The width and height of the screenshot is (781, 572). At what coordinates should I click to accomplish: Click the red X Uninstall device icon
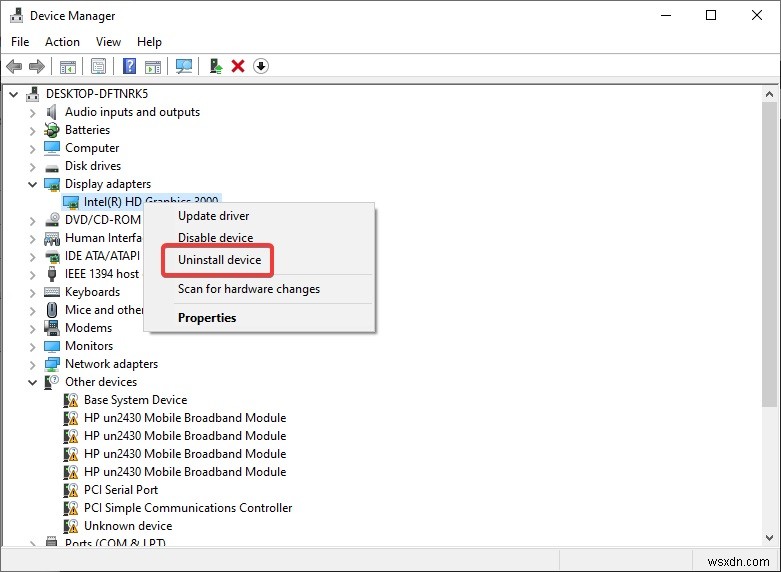(238, 66)
